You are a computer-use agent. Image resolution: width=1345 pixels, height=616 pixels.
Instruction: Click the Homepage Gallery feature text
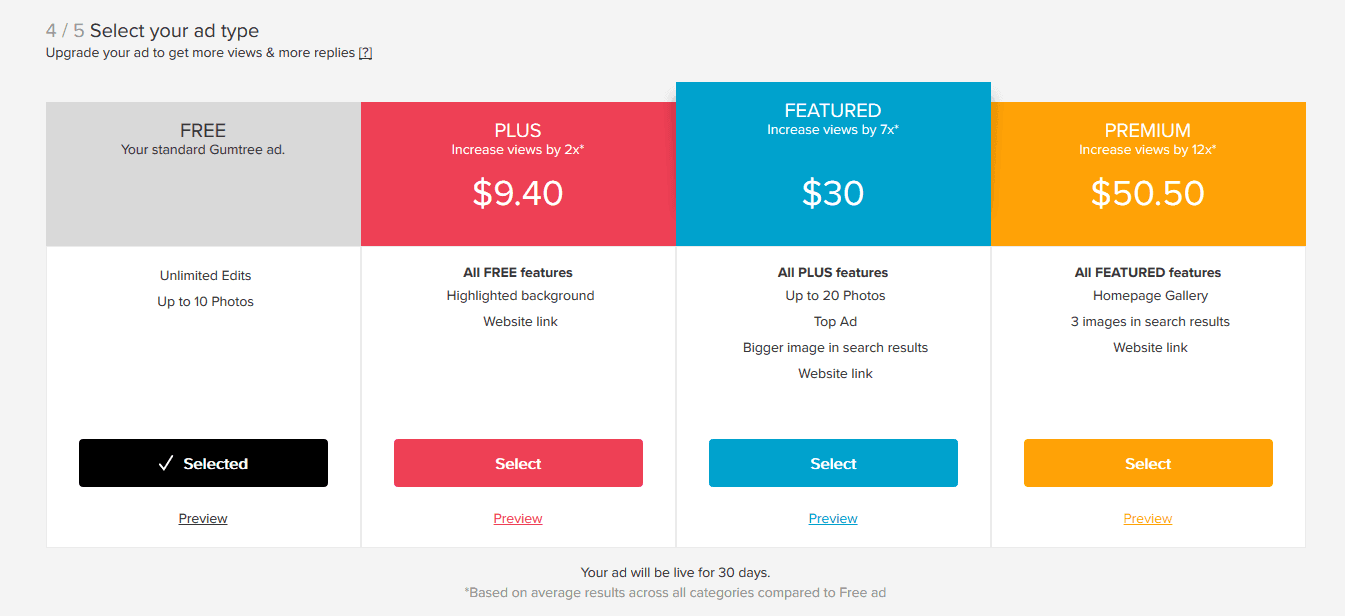point(1150,296)
